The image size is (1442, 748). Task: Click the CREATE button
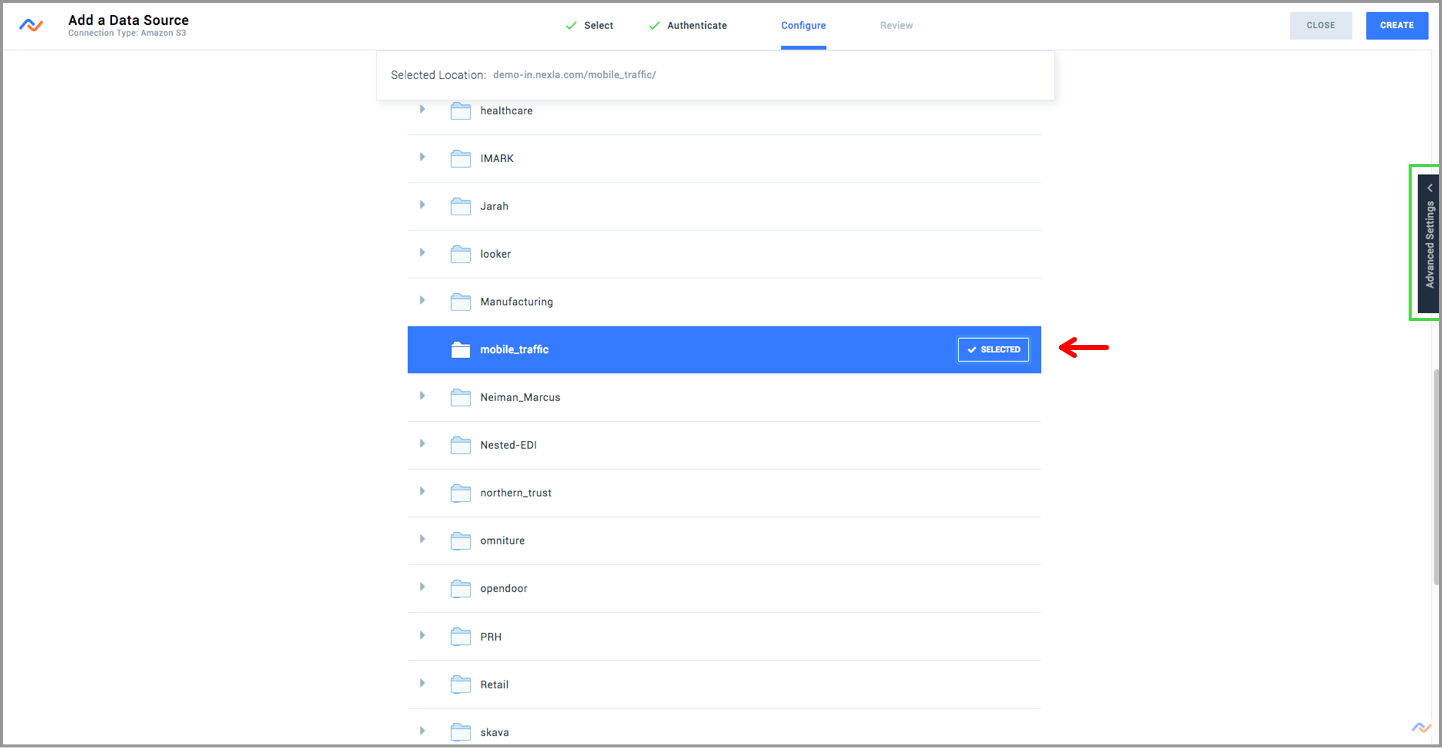[1397, 25]
